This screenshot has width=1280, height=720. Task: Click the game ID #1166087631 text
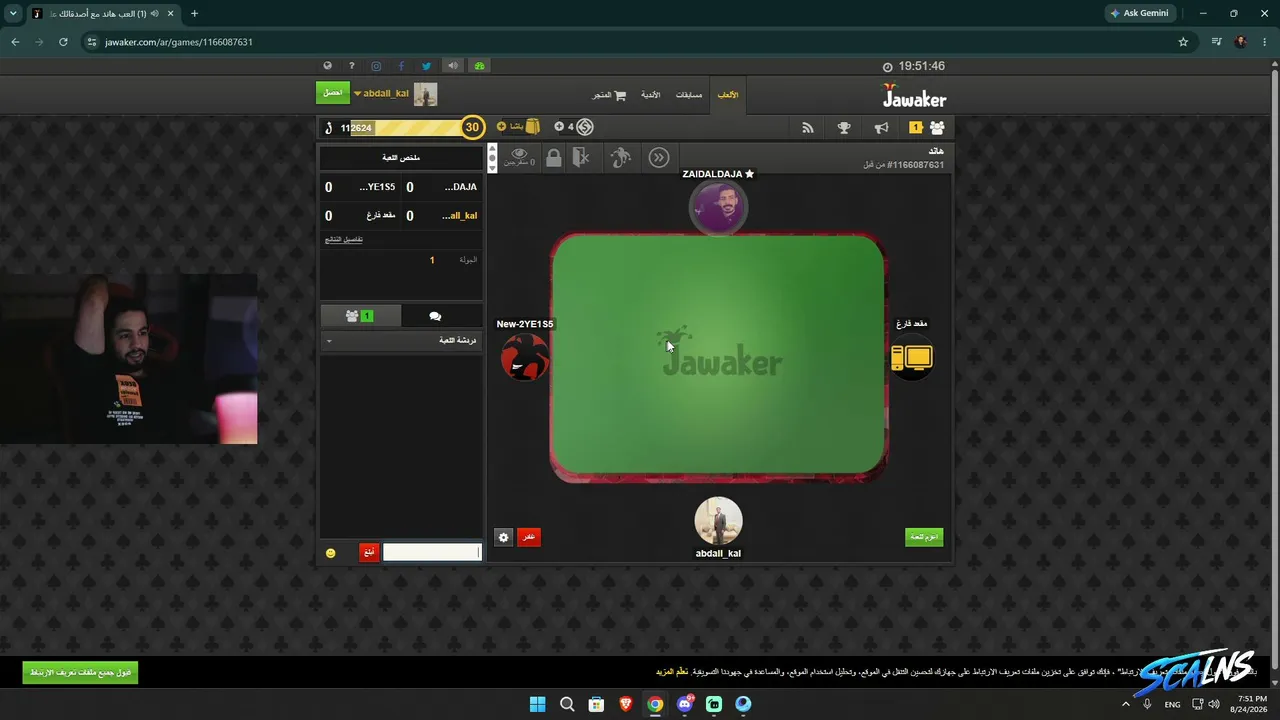tap(915, 165)
